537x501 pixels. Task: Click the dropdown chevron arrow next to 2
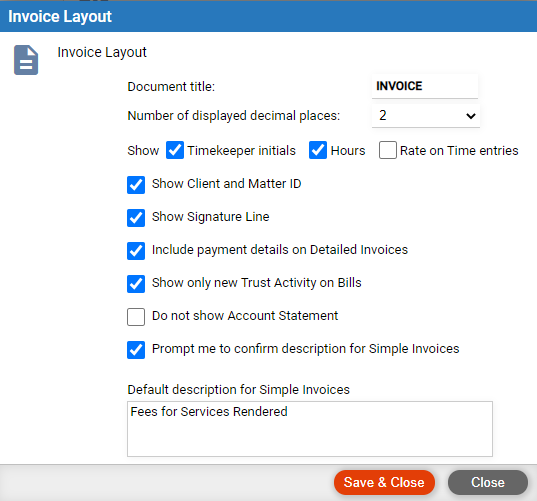point(471,116)
